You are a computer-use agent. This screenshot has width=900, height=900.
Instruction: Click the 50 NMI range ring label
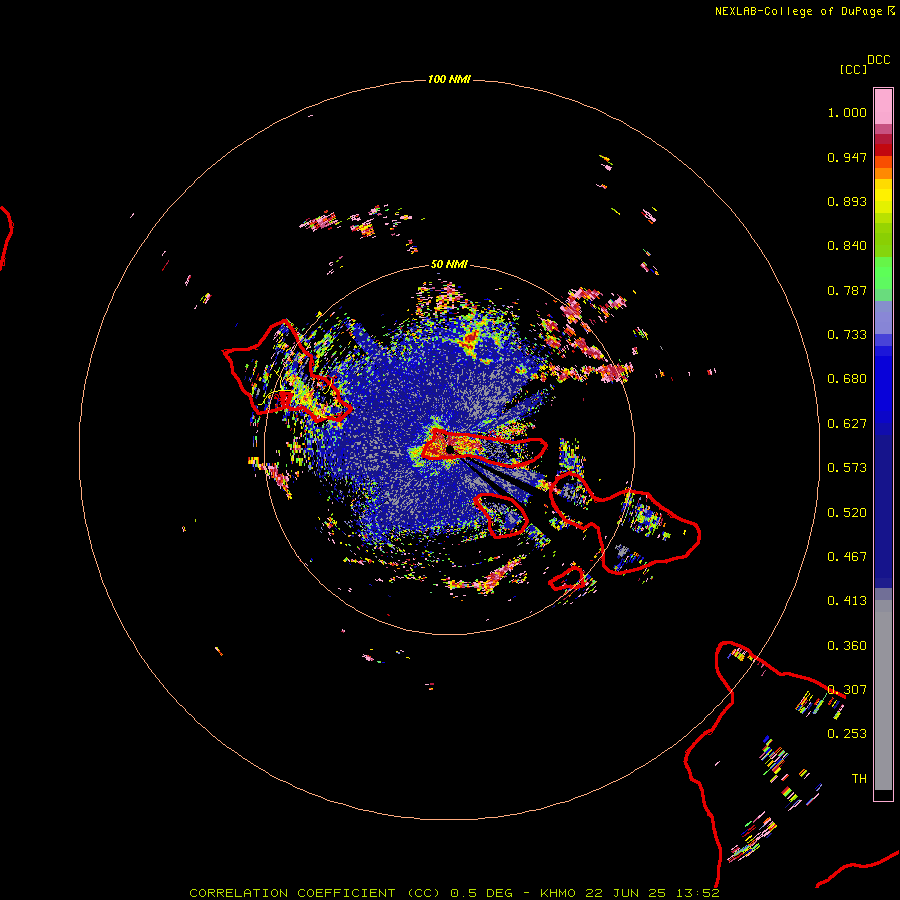(x=449, y=264)
